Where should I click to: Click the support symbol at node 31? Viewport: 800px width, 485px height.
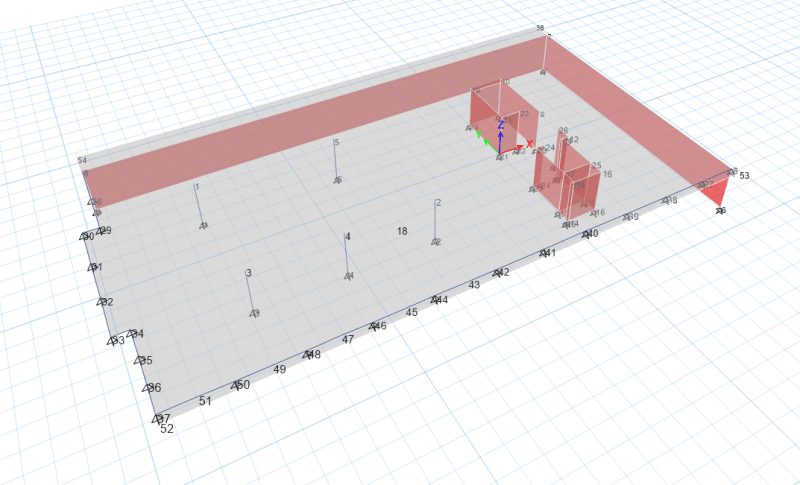click(x=92, y=267)
